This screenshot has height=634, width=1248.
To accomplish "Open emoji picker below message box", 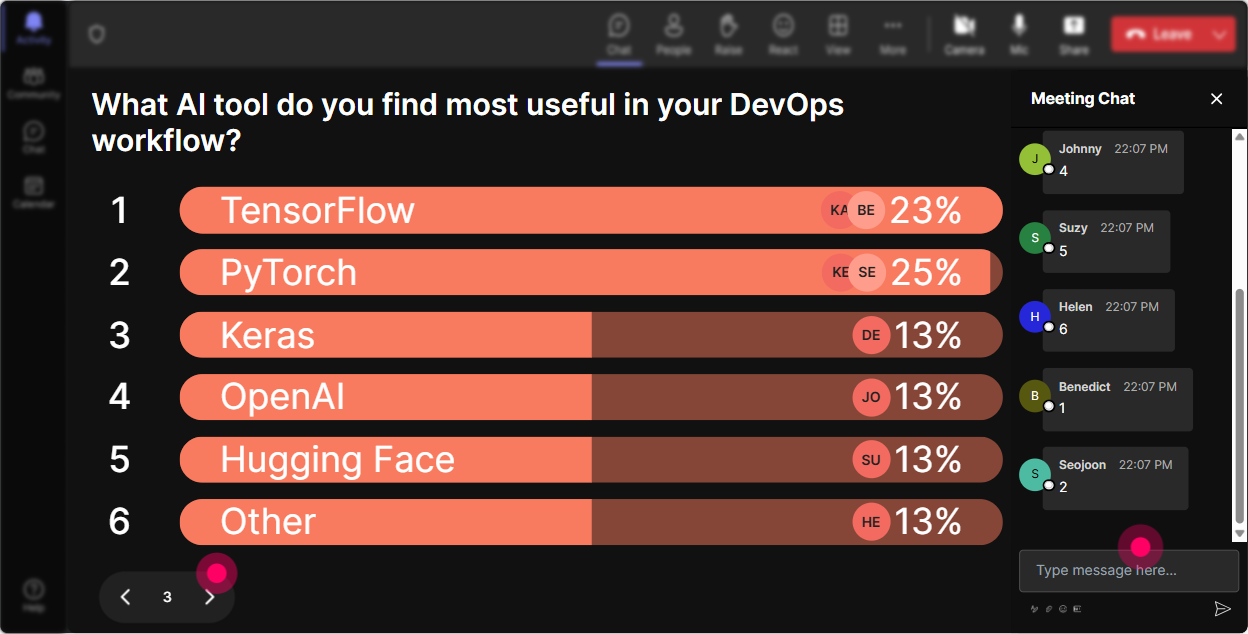I will (x=1063, y=608).
